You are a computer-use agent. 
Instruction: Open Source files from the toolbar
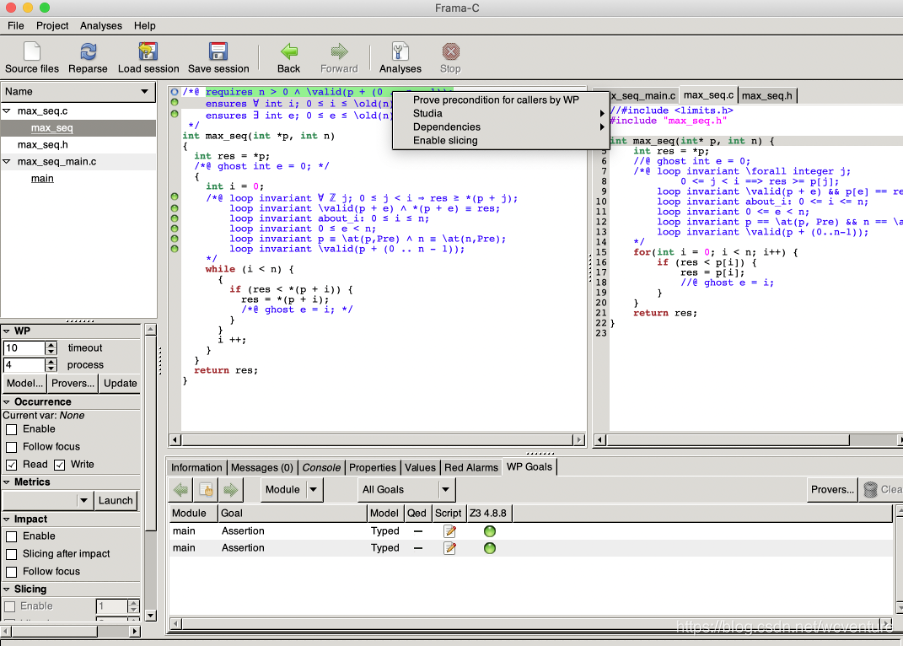click(32, 57)
